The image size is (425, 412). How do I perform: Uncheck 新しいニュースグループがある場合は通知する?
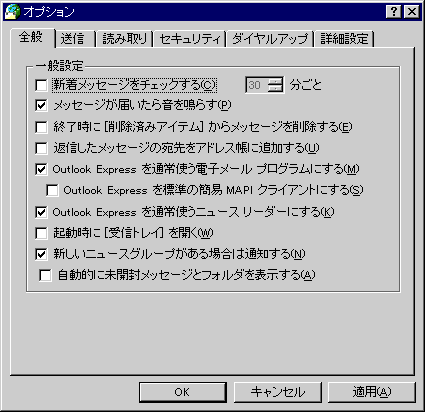pyautogui.click(x=41, y=254)
